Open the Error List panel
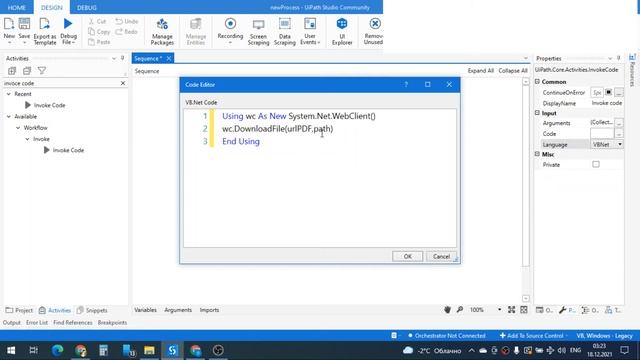This screenshot has height=360, width=640. click(37, 322)
